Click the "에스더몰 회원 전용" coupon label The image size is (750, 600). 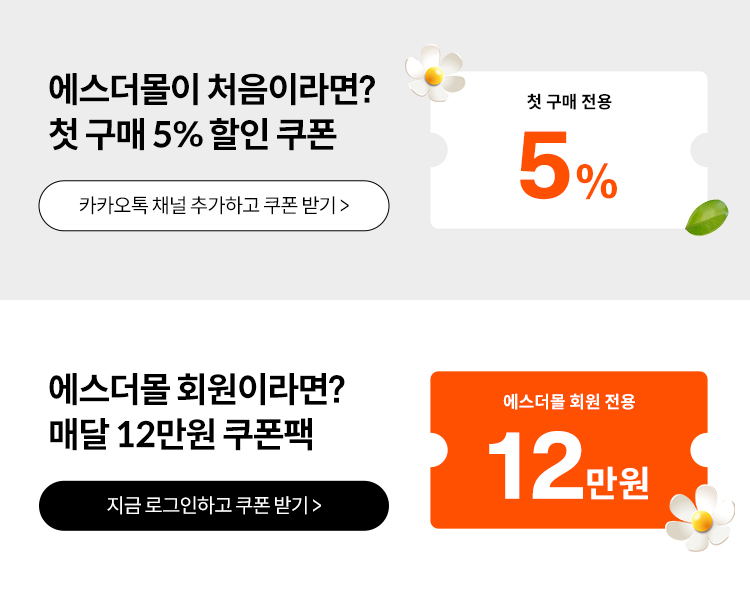click(x=568, y=402)
